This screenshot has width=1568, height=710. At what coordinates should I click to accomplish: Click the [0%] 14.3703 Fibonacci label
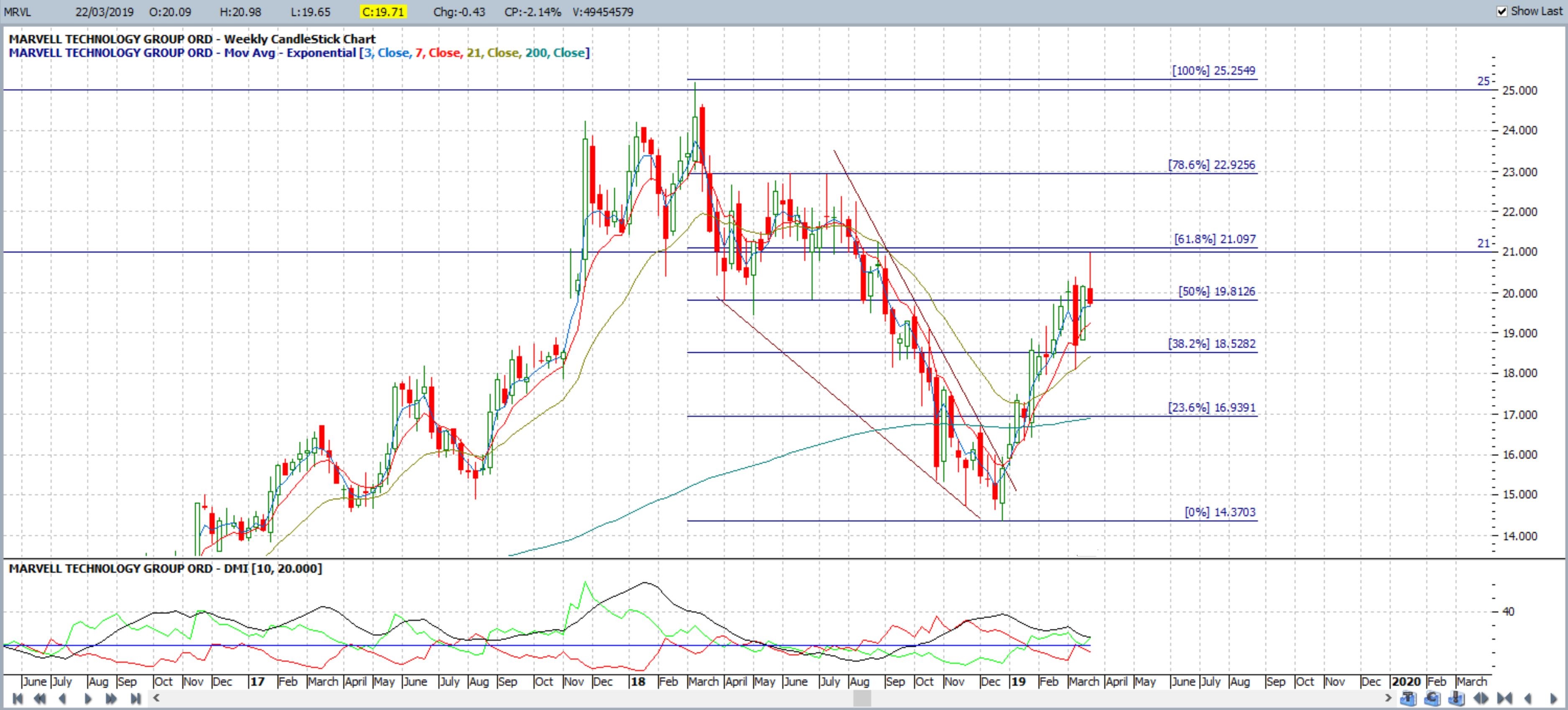[x=1220, y=513]
